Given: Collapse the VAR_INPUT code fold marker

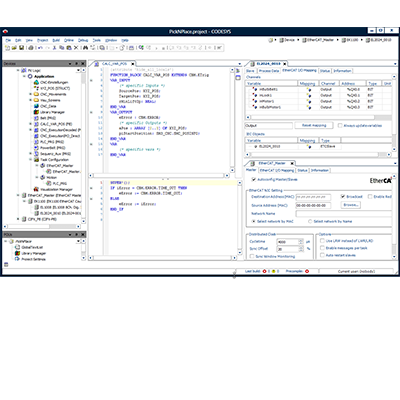Looking at the screenshot, I should (x=91, y=80).
